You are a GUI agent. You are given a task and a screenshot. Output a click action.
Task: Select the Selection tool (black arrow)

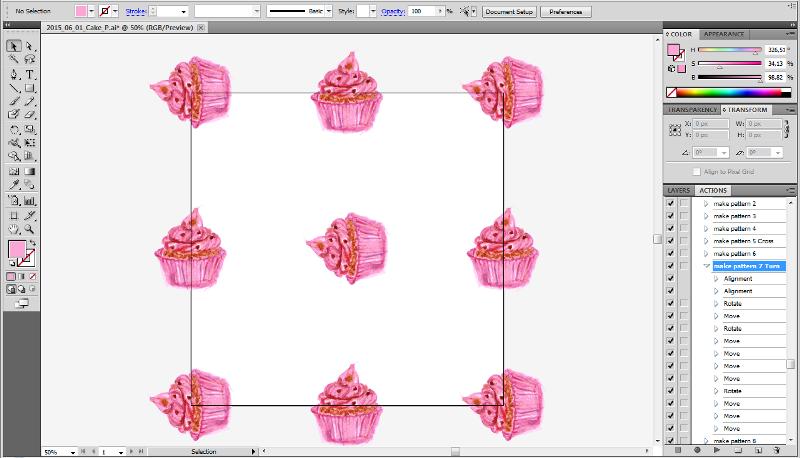tap(14, 46)
